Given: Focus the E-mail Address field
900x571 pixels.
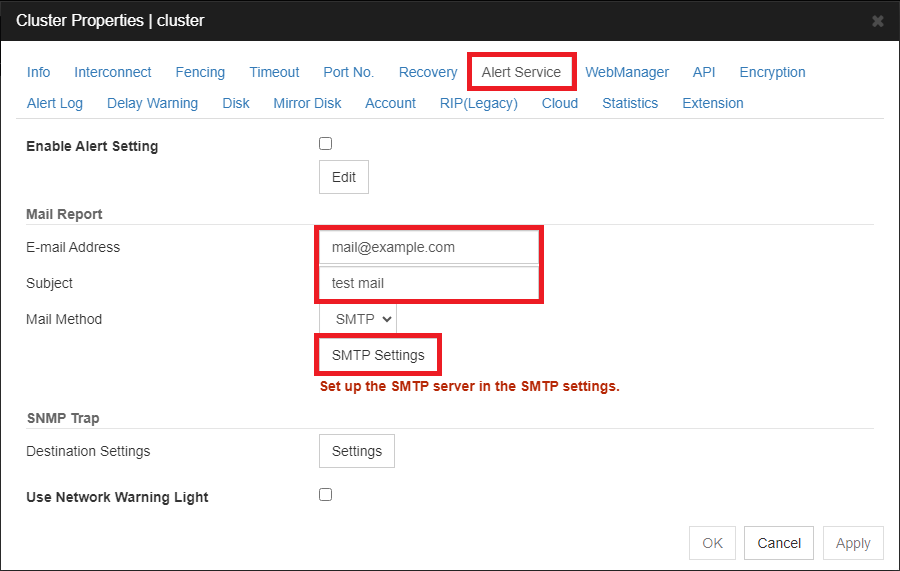Looking at the screenshot, I should tap(429, 247).
